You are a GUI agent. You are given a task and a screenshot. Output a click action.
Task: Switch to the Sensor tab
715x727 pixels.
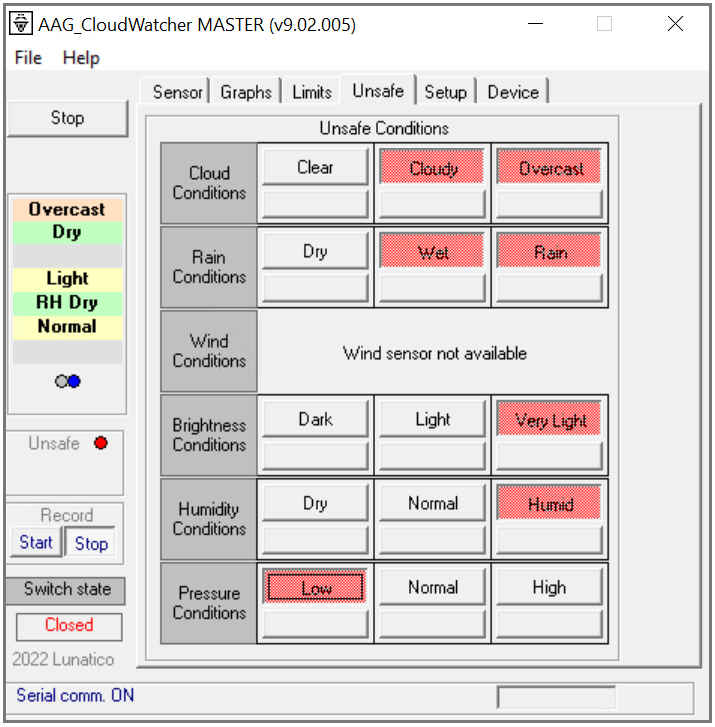(x=178, y=92)
